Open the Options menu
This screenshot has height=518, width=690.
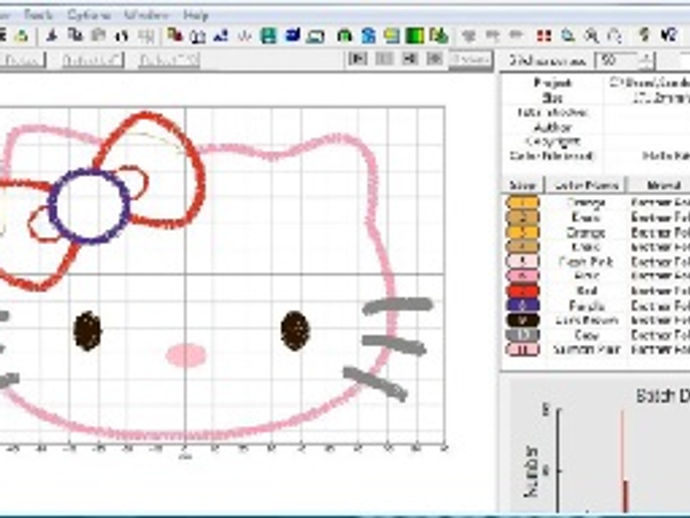click(88, 15)
